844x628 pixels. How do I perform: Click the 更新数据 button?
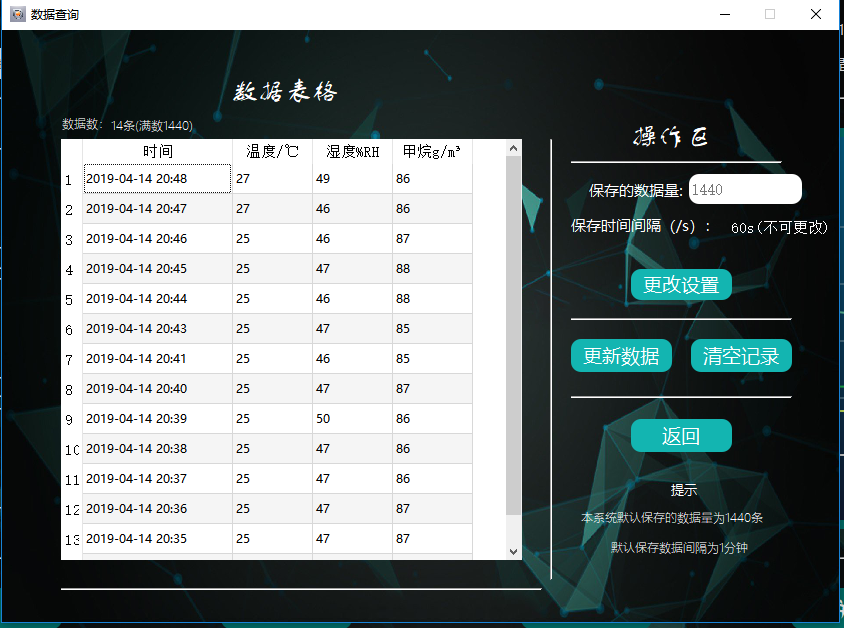tap(621, 355)
